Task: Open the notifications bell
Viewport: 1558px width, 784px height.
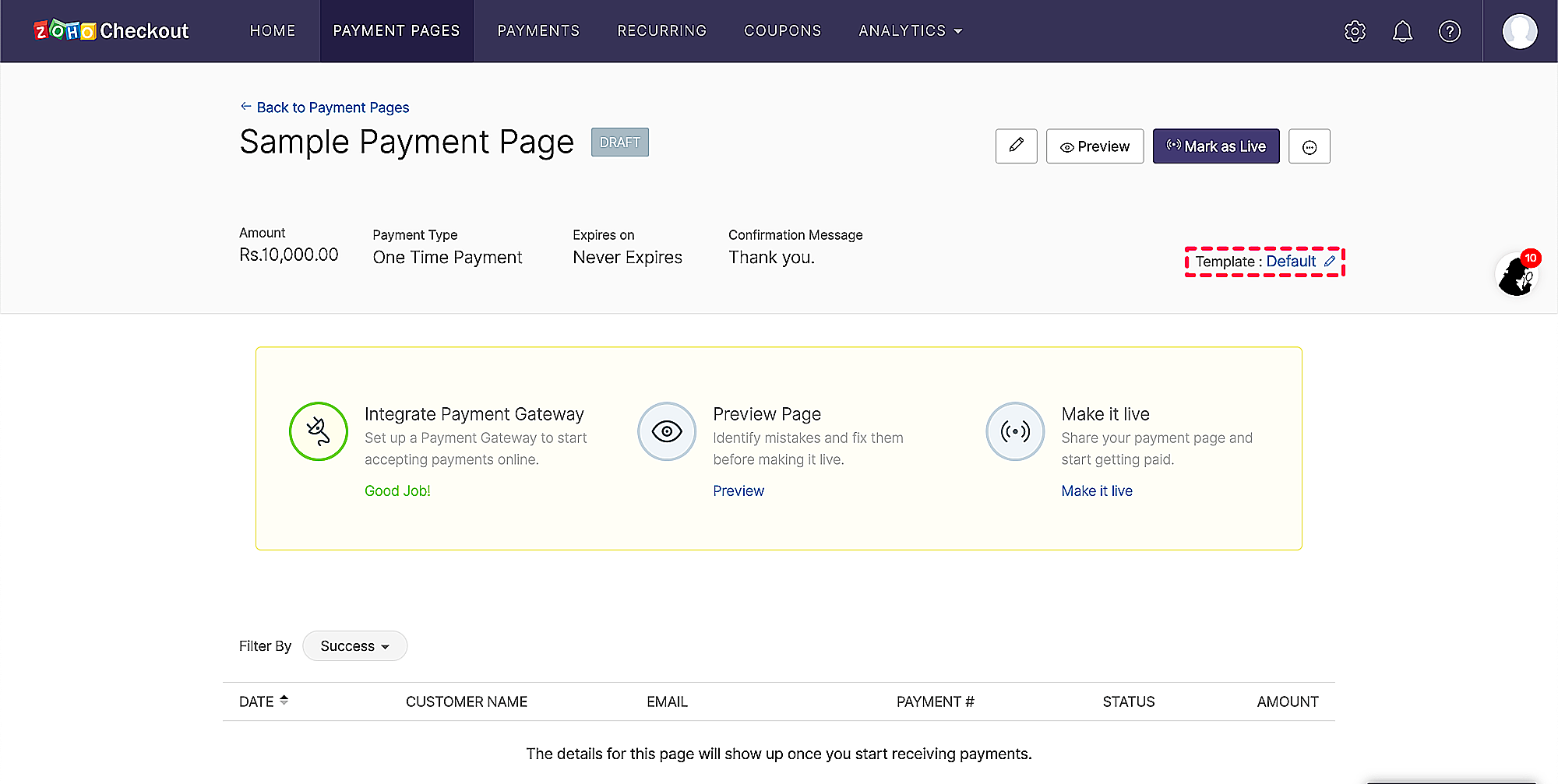Action: click(x=1402, y=31)
